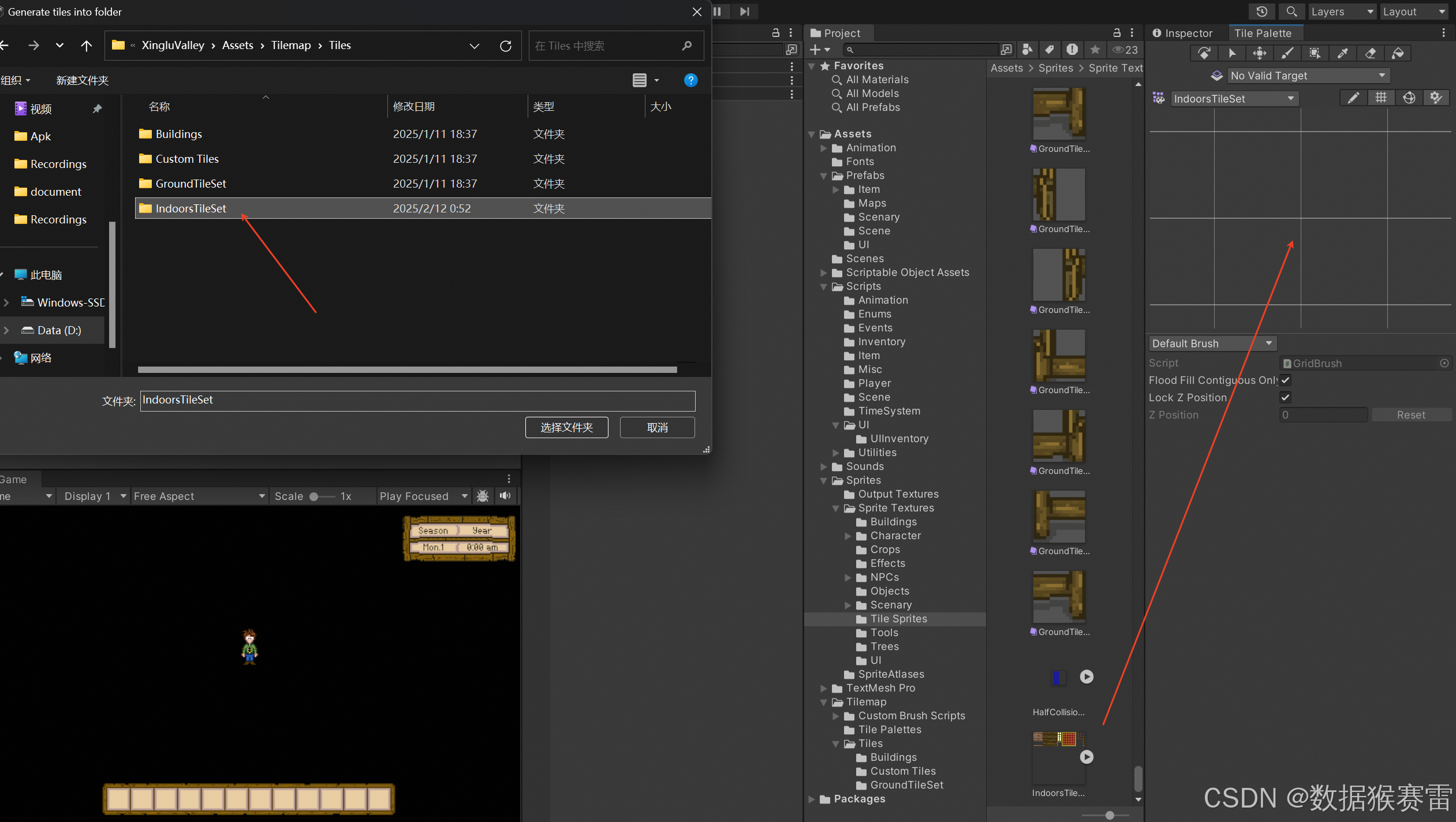The height and width of the screenshot is (822, 1456).
Task: Toggle the palette grid visibility icon
Action: click(x=1381, y=98)
